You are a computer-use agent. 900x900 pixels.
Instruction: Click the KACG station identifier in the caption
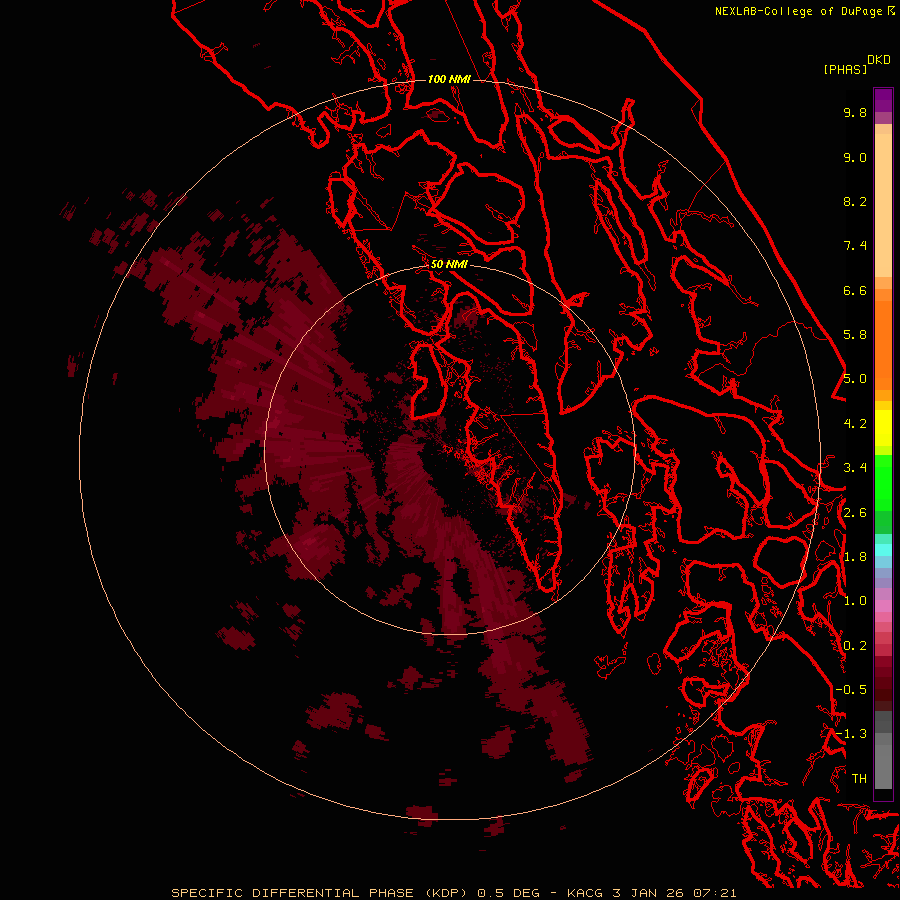584,893
